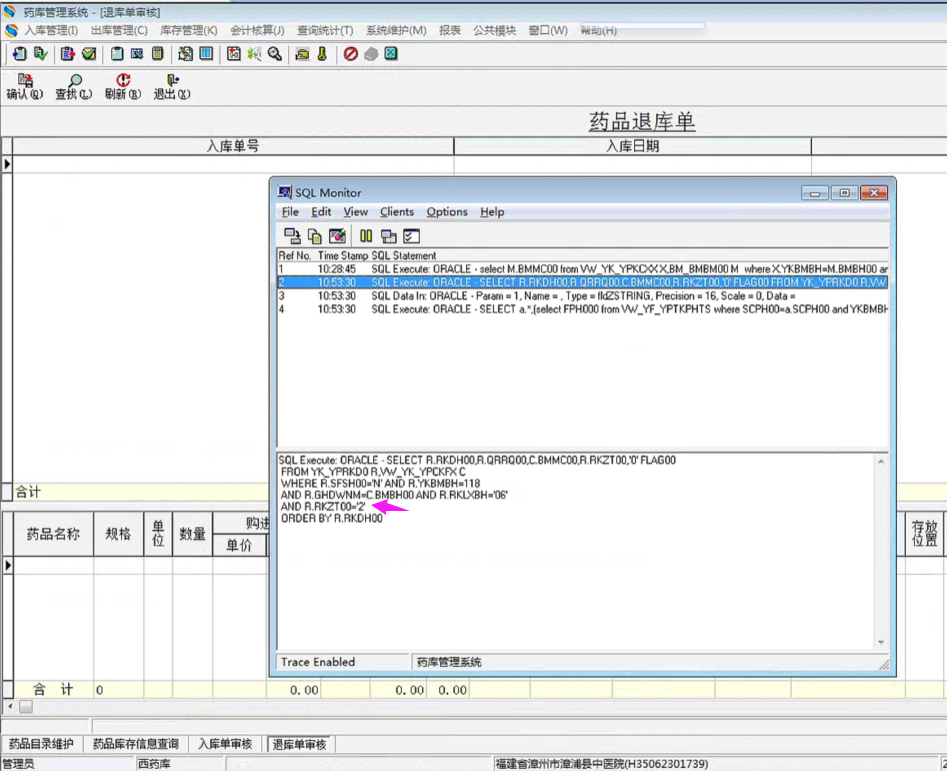This screenshot has height=771, width=947.
Task: Open the File menu in SQL Monitor
Action: point(290,212)
